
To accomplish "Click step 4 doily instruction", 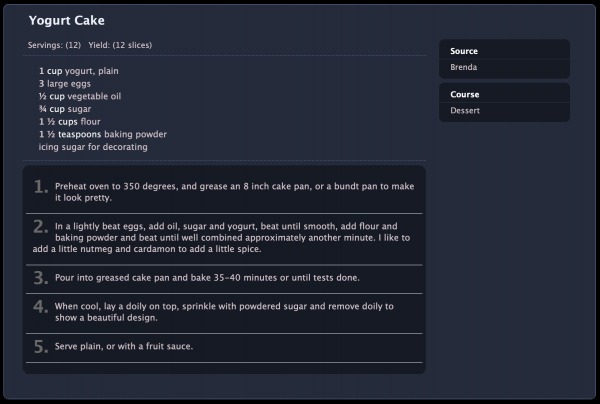I will (x=224, y=312).
